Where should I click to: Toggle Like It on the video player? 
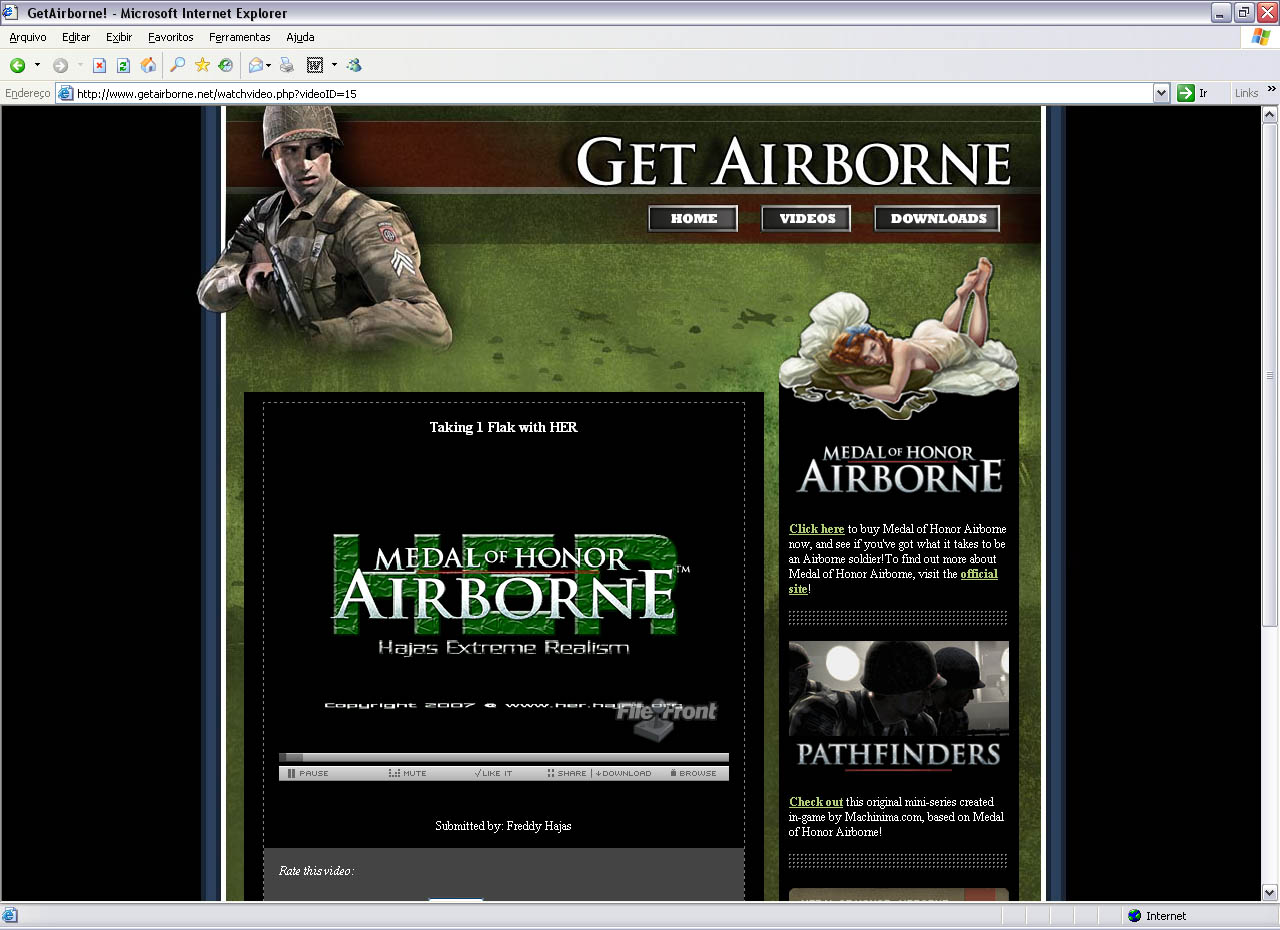(493, 773)
